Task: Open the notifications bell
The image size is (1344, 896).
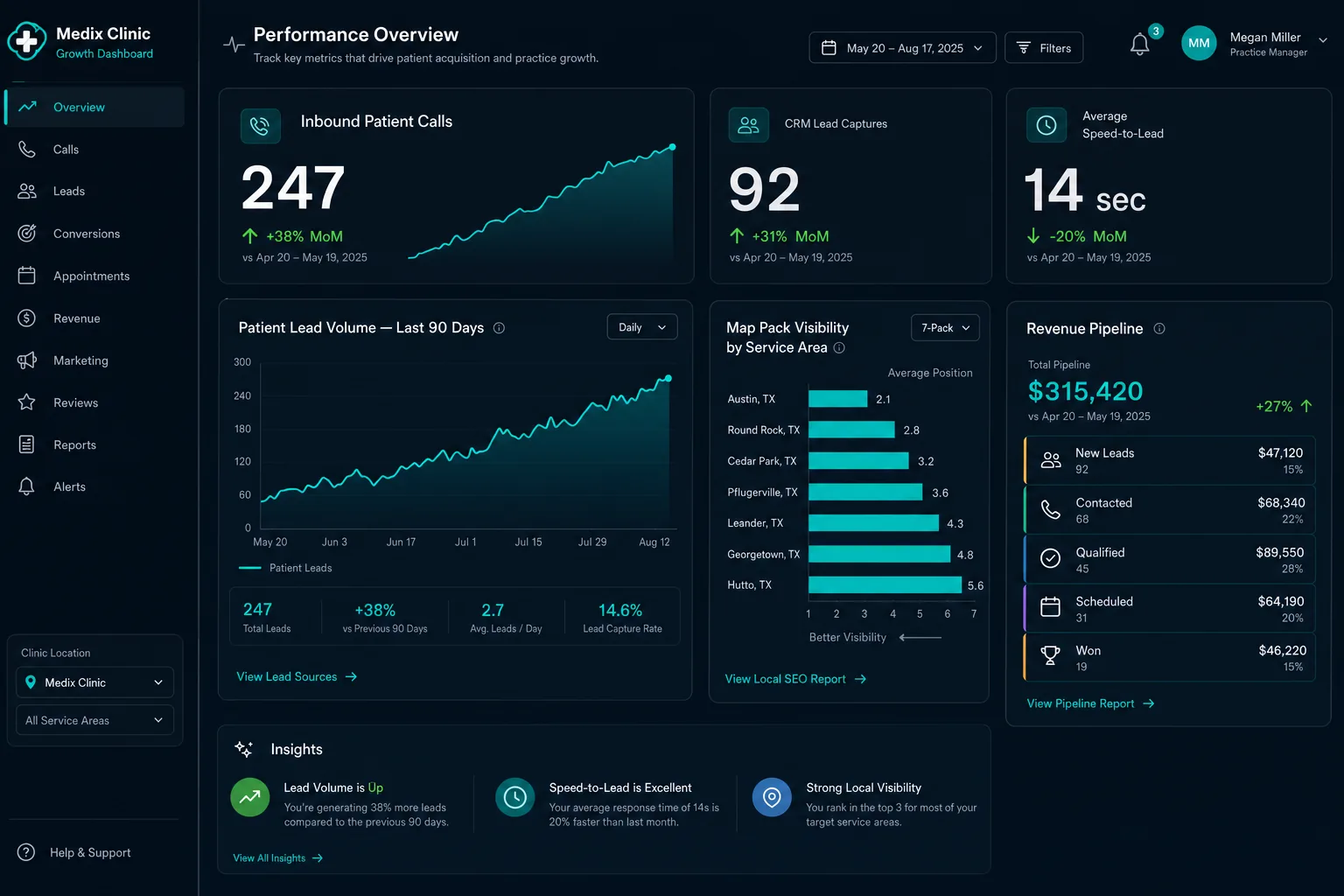Action: pyautogui.click(x=1139, y=45)
